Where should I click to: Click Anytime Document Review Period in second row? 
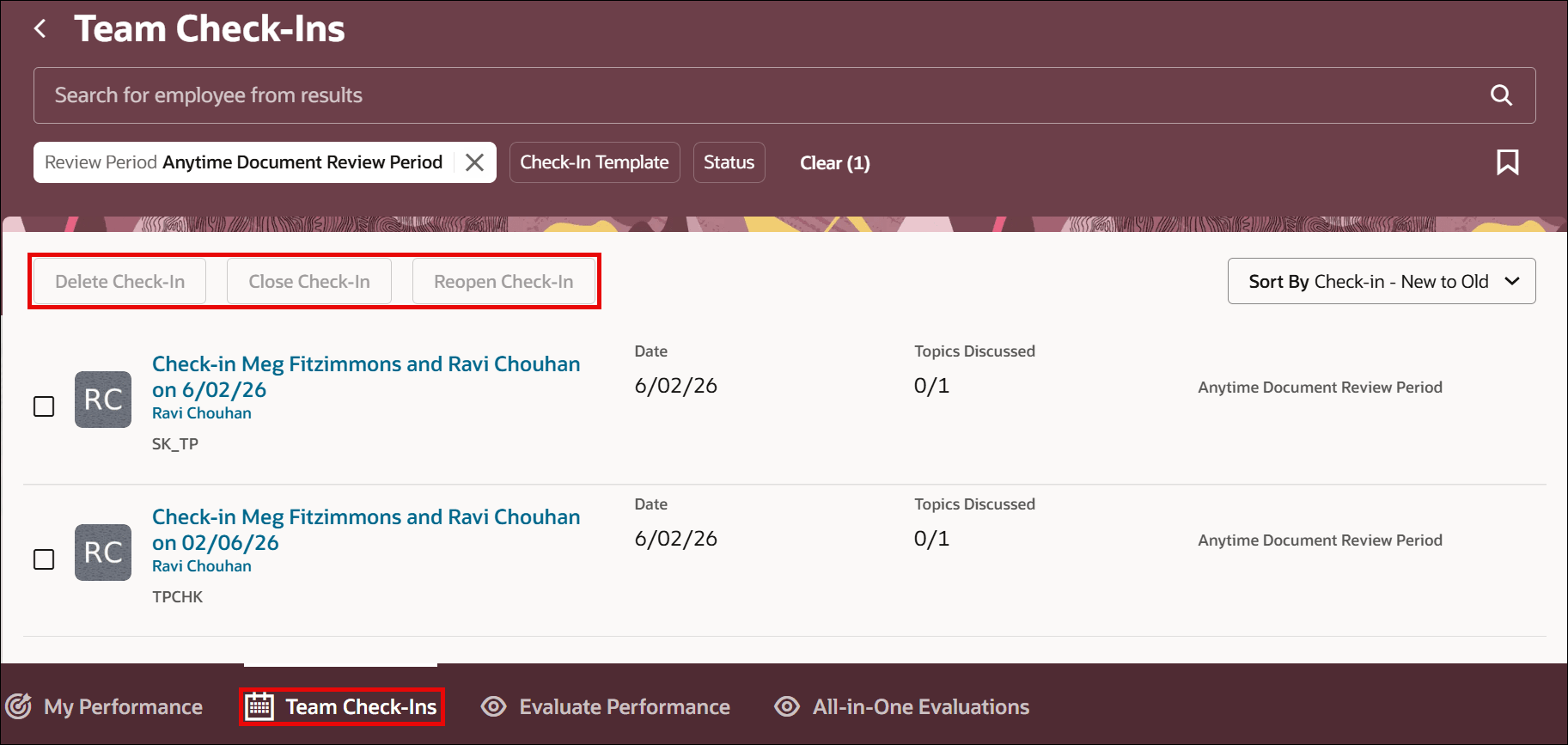pos(1320,540)
